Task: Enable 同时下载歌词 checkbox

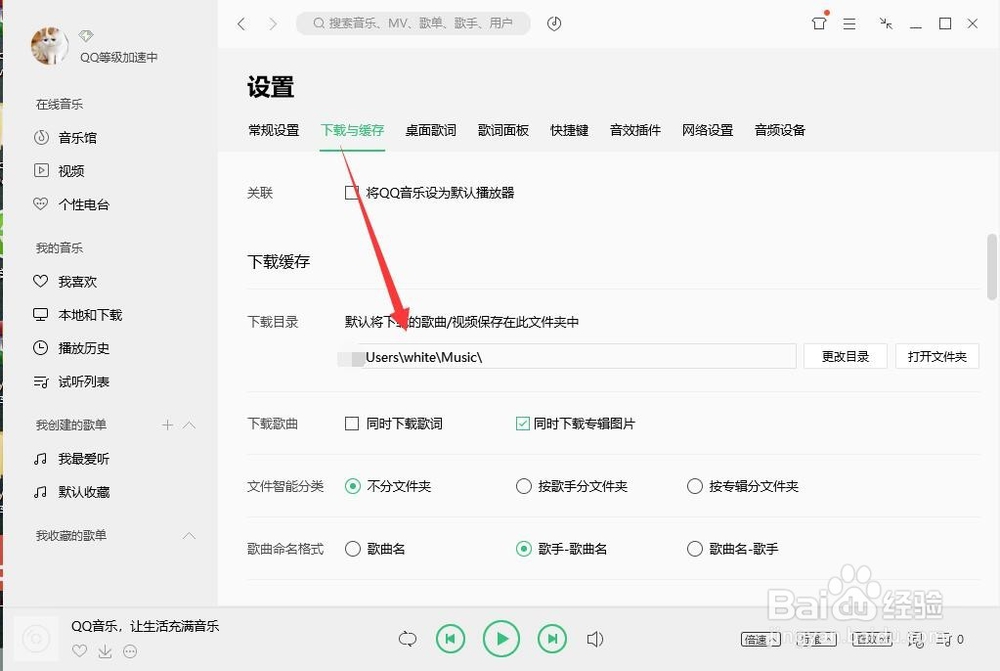Action: coord(351,423)
